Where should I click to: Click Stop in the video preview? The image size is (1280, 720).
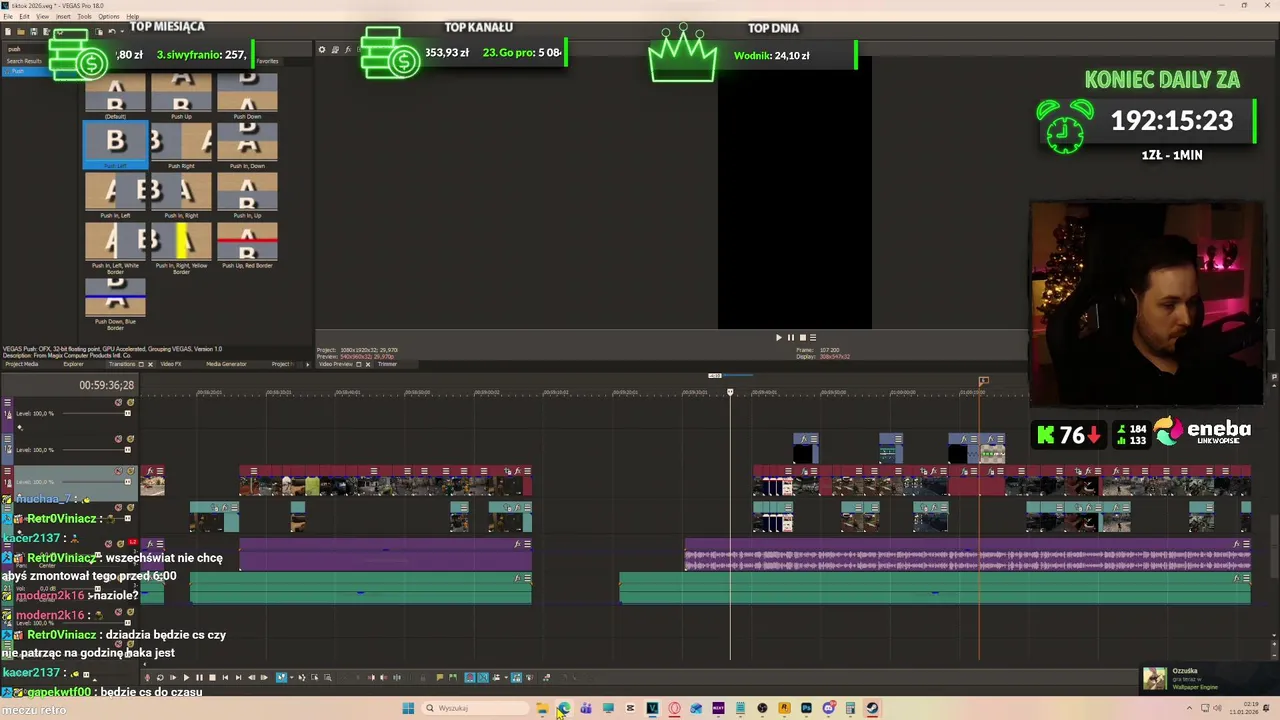[802, 337]
